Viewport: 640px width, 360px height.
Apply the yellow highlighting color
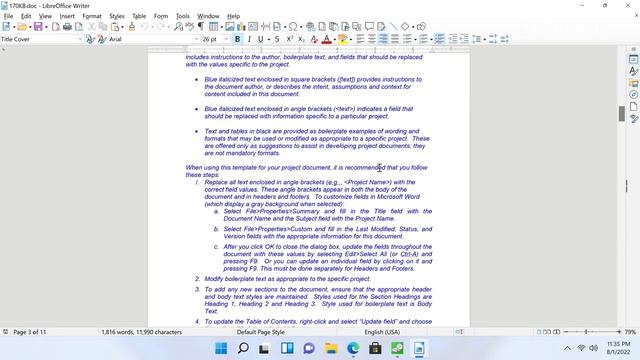(342, 39)
